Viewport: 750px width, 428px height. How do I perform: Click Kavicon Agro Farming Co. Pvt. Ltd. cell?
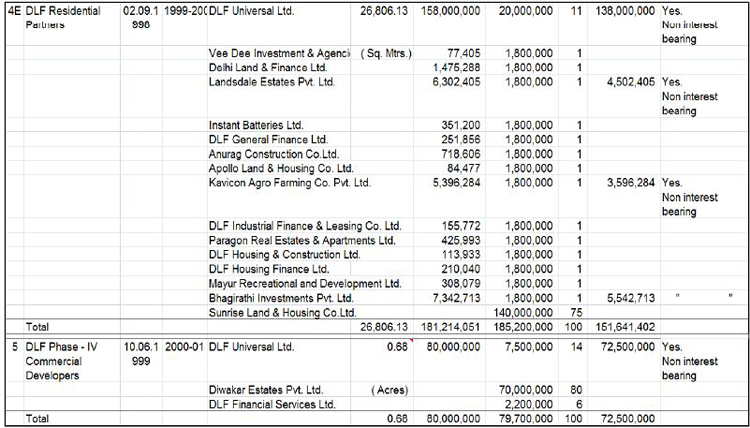[x=290, y=183]
